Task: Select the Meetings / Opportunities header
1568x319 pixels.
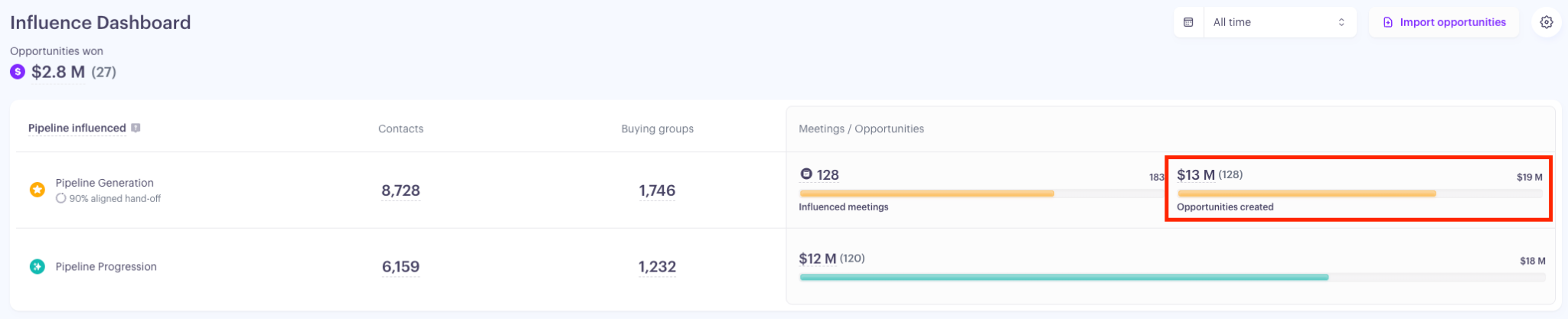Action: pos(861,129)
